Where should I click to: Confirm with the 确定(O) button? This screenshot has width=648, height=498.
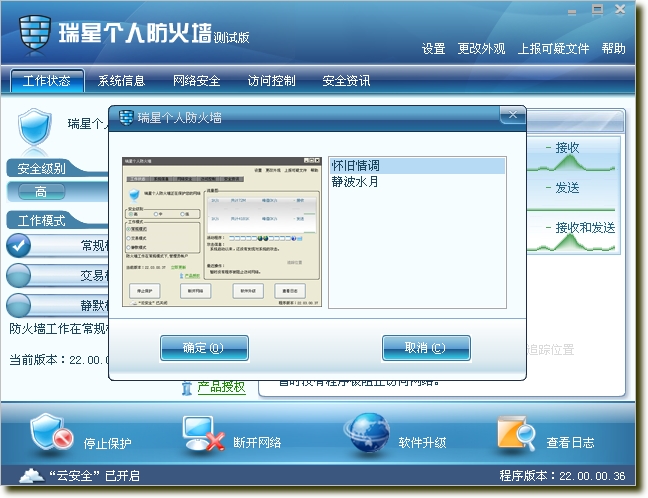click(204, 348)
